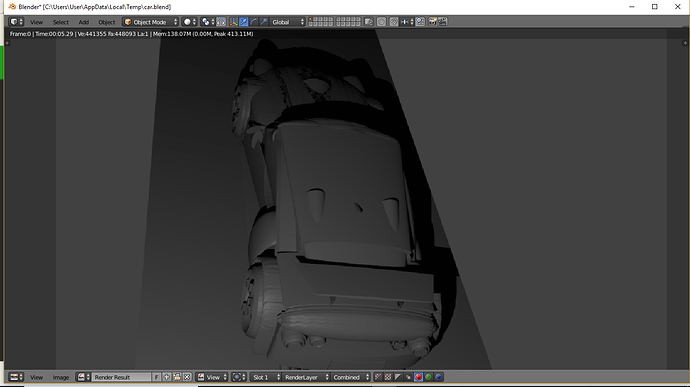Open the Slot 1 dropdown
Image resolution: width=690 pixels, height=387 pixels.
point(265,377)
